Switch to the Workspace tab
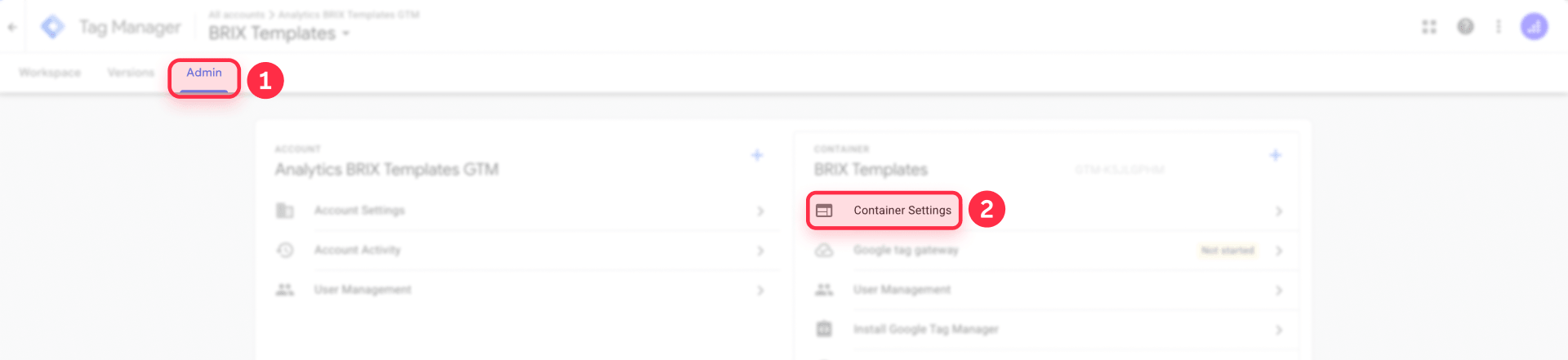 50,73
